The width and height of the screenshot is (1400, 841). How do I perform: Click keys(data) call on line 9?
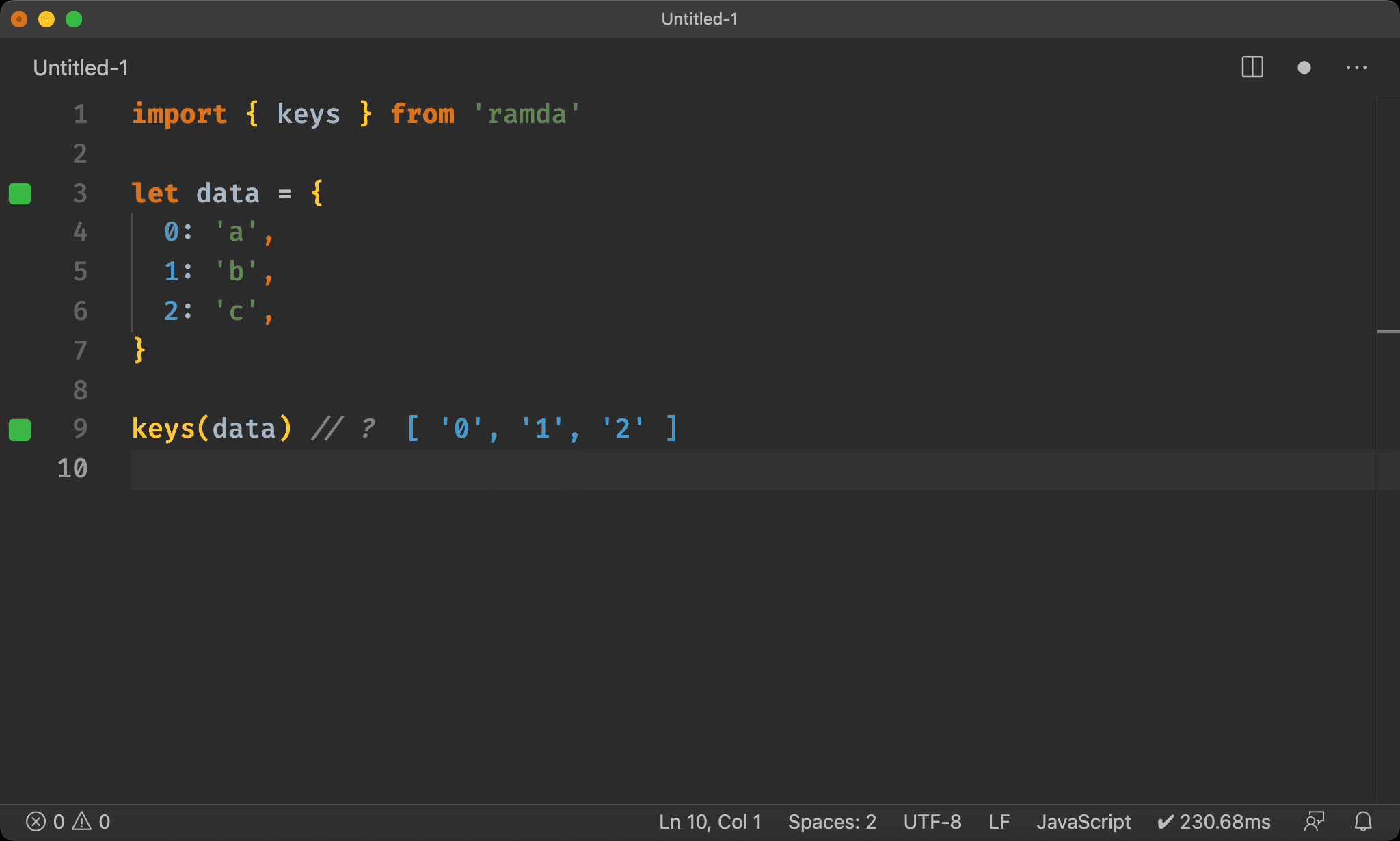click(212, 429)
